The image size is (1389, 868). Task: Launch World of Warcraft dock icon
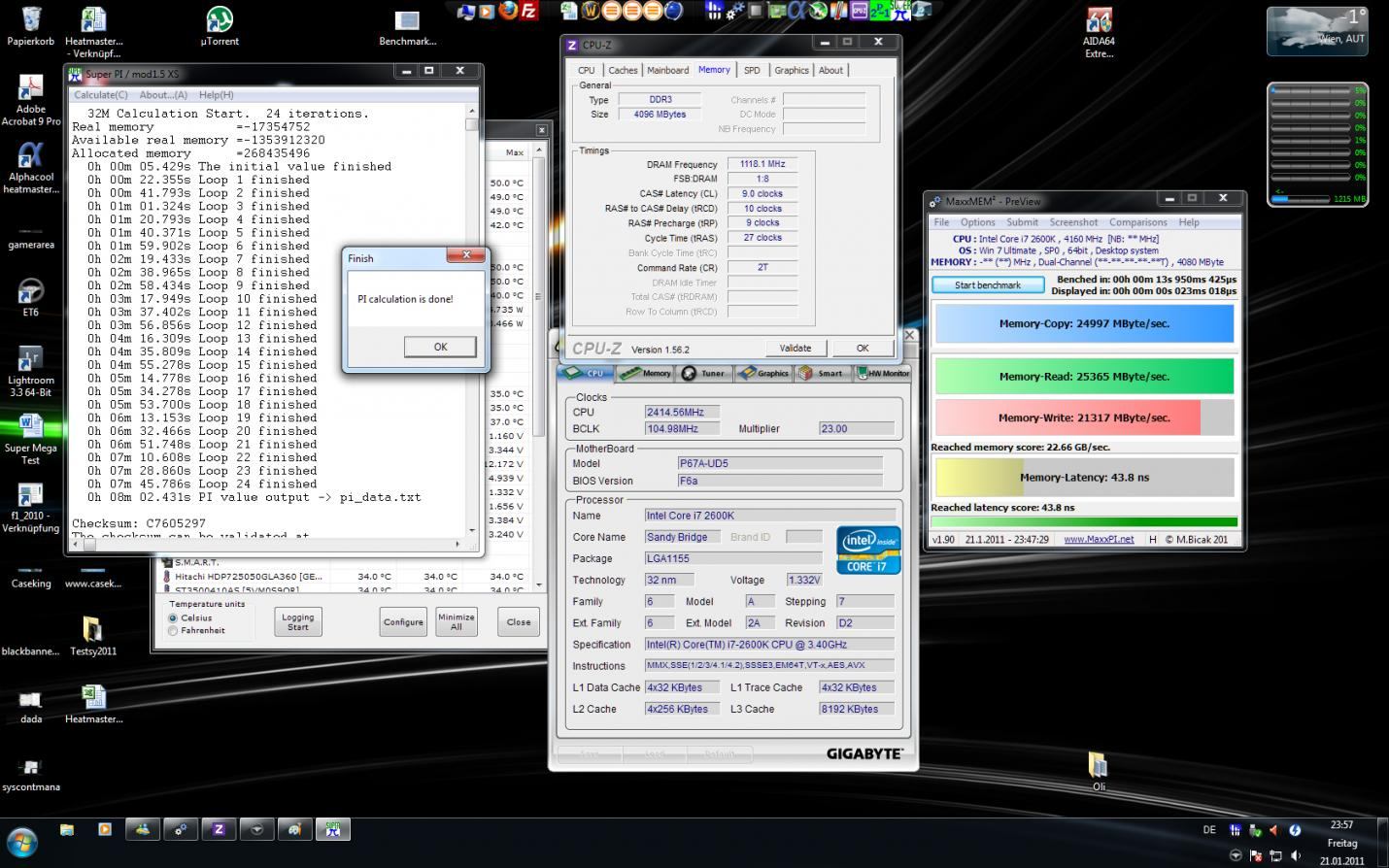[x=590, y=11]
